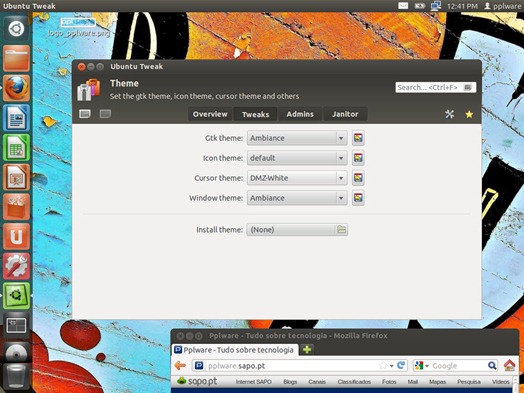Switch to the Tweaks tab
Screen dimensions: 524x393
tap(256, 114)
